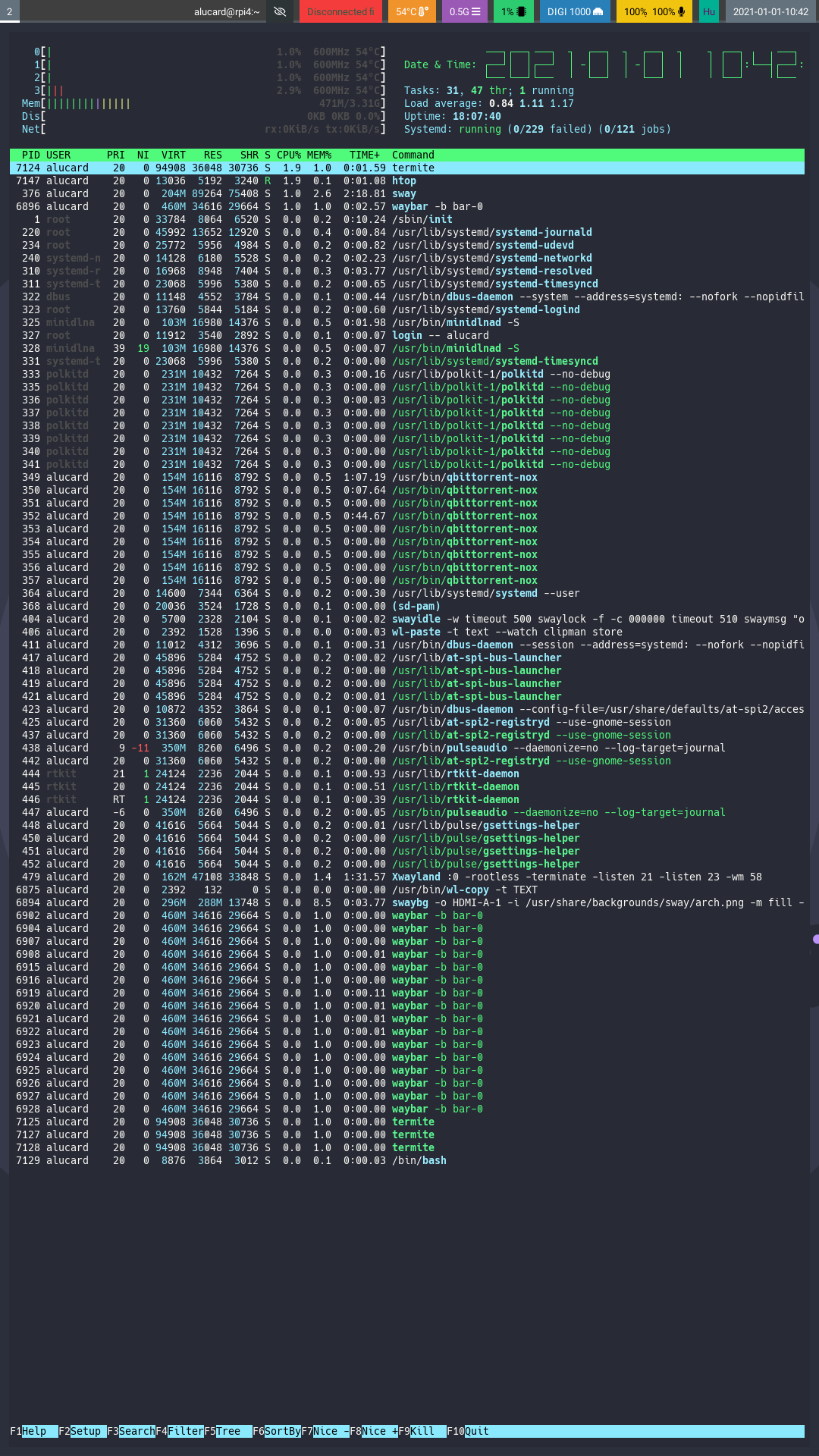Select the wl-copy process row 6875

(407, 890)
